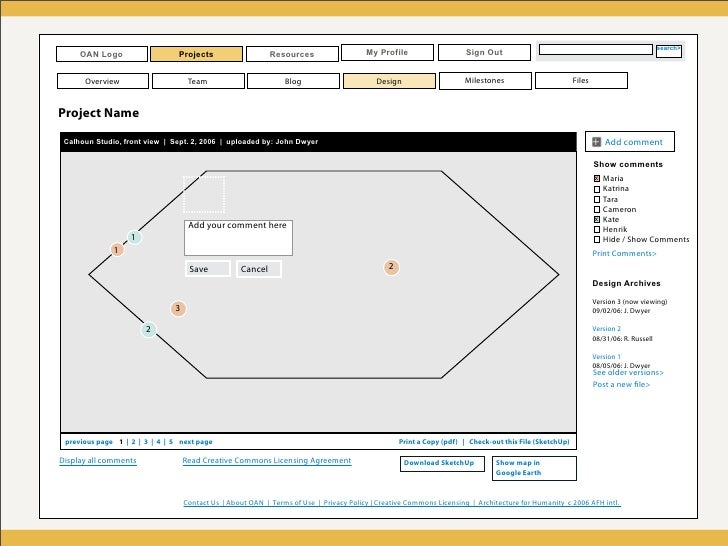
Task: Enable Katrina's comments checkbox
Action: pyautogui.click(x=597, y=189)
